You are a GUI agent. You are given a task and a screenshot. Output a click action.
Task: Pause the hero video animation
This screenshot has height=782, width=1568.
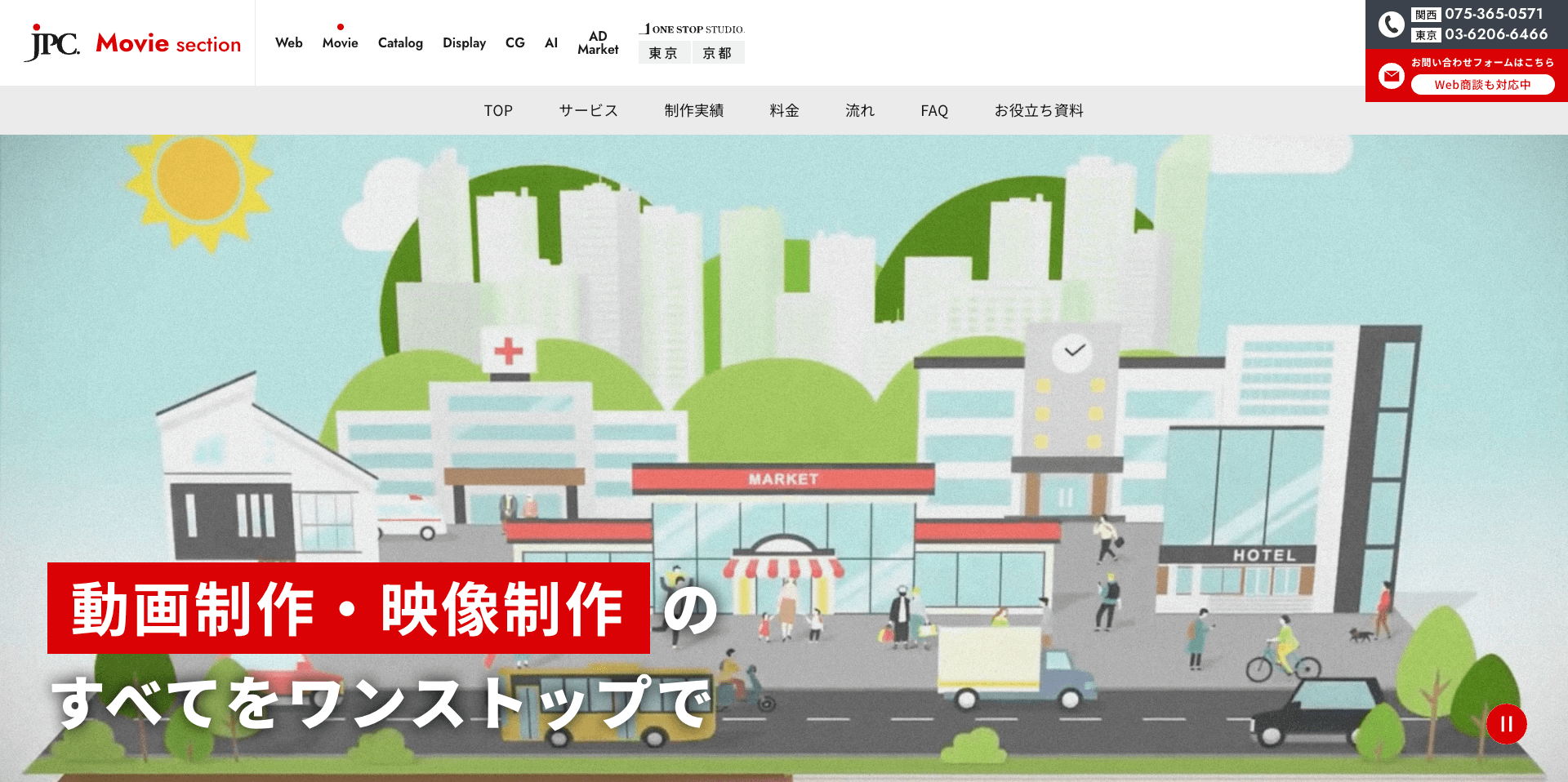(1506, 724)
